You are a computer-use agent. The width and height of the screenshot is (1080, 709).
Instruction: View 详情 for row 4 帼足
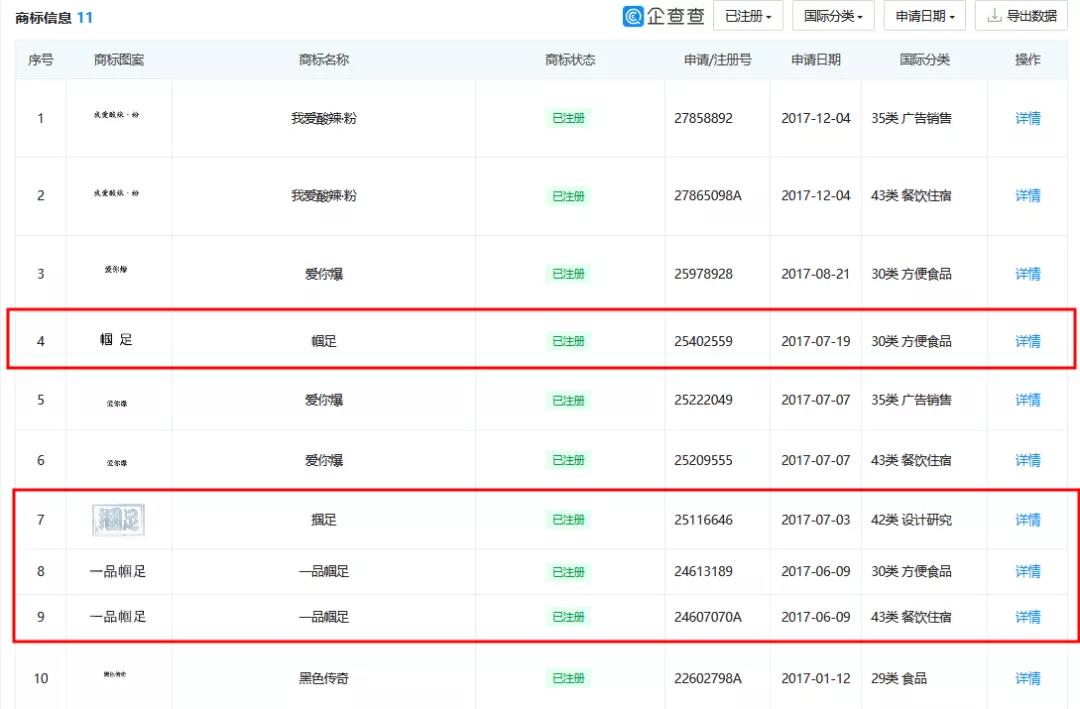click(x=1028, y=341)
